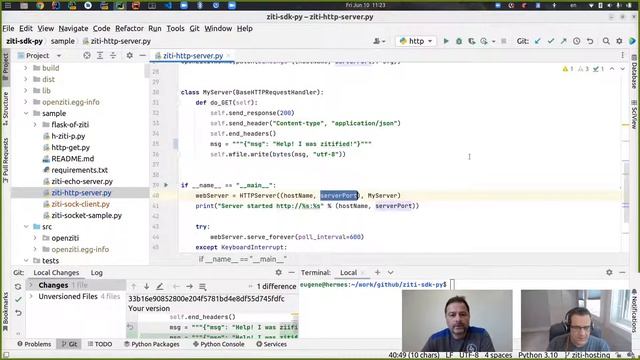640x360 pixels.
Task: Add new terminal tab plus icon
Action: point(377,272)
